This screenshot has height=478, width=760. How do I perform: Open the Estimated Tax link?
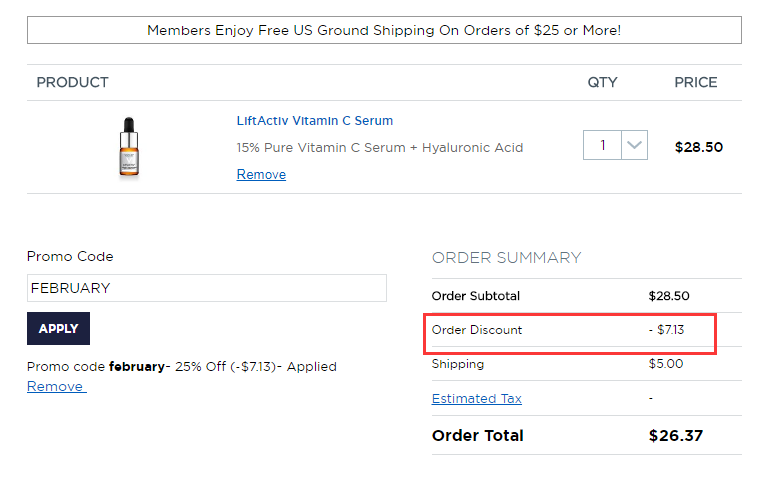click(x=476, y=398)
